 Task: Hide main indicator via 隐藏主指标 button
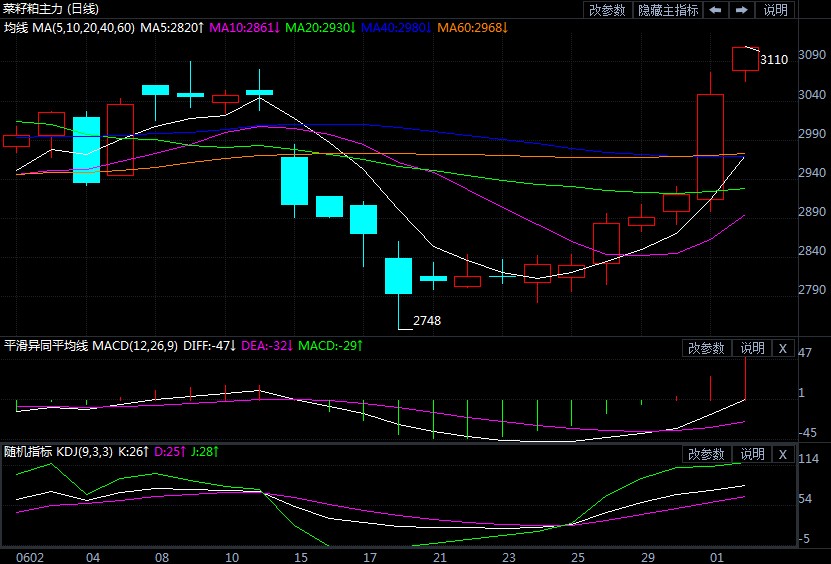click(668, 10)
